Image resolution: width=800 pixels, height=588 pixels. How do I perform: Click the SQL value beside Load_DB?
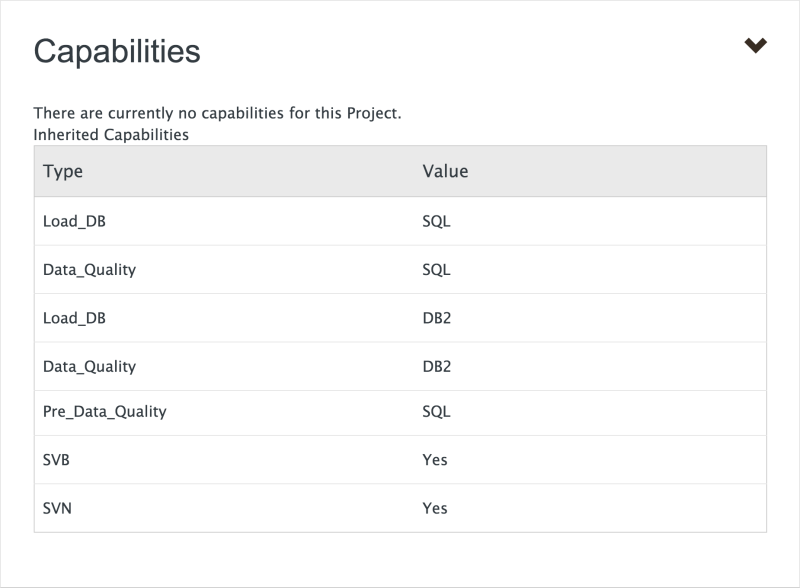434,220
